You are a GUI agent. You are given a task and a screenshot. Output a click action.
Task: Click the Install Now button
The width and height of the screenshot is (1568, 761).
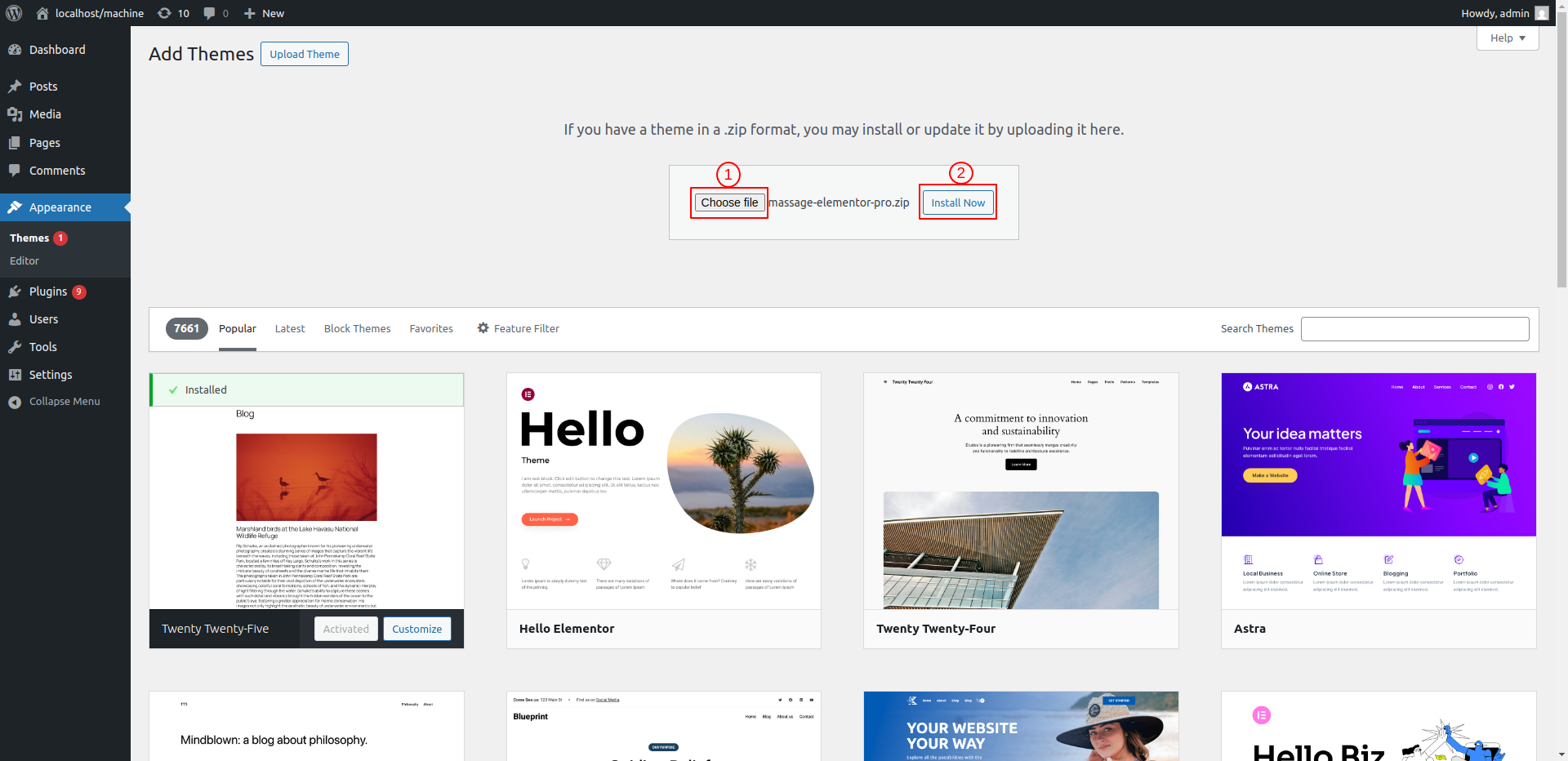tap(958, 202)
